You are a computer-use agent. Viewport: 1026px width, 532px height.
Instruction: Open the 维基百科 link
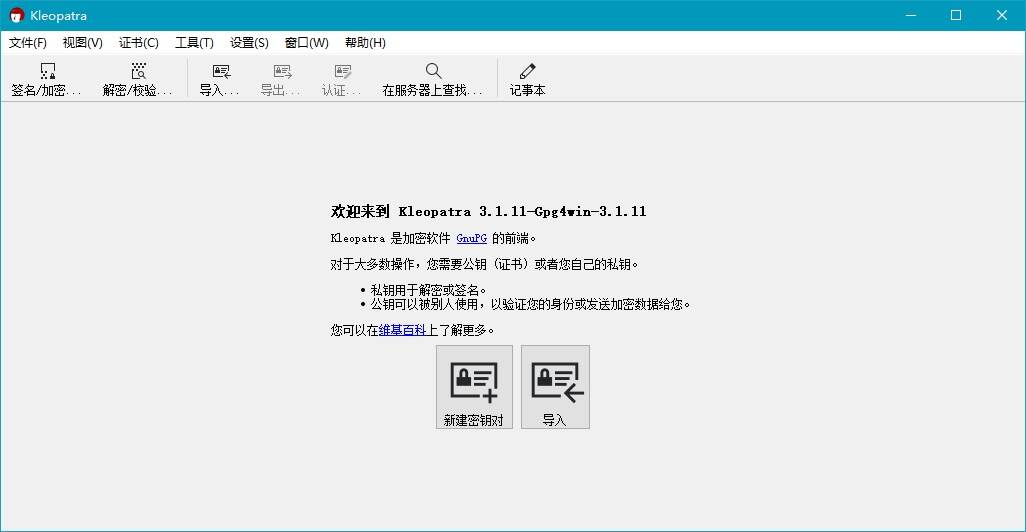pyautogui.click(x=403, y=330)
